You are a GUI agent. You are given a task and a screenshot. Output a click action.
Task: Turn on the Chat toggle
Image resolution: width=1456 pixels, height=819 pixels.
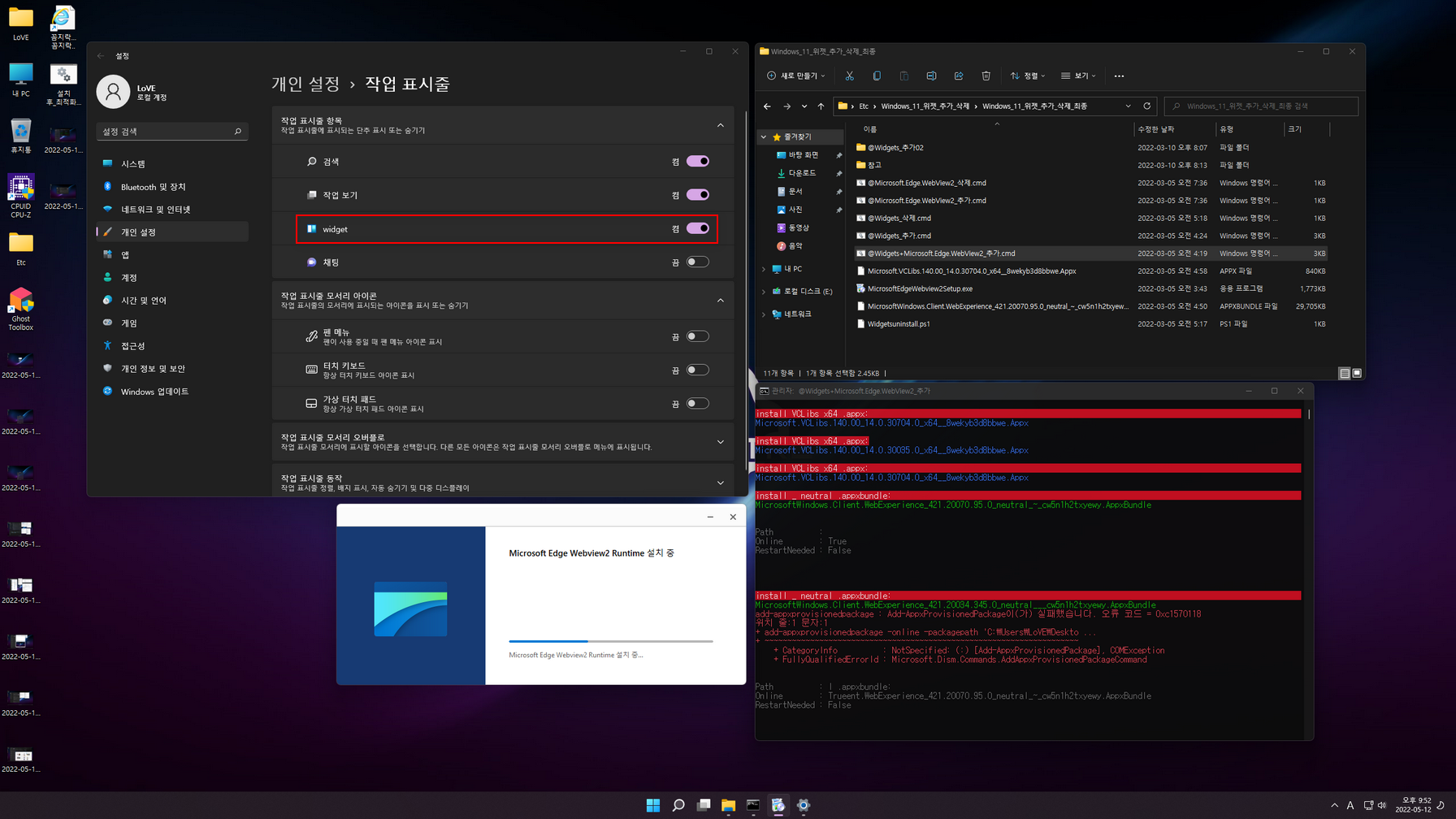(x=698, y=262)
